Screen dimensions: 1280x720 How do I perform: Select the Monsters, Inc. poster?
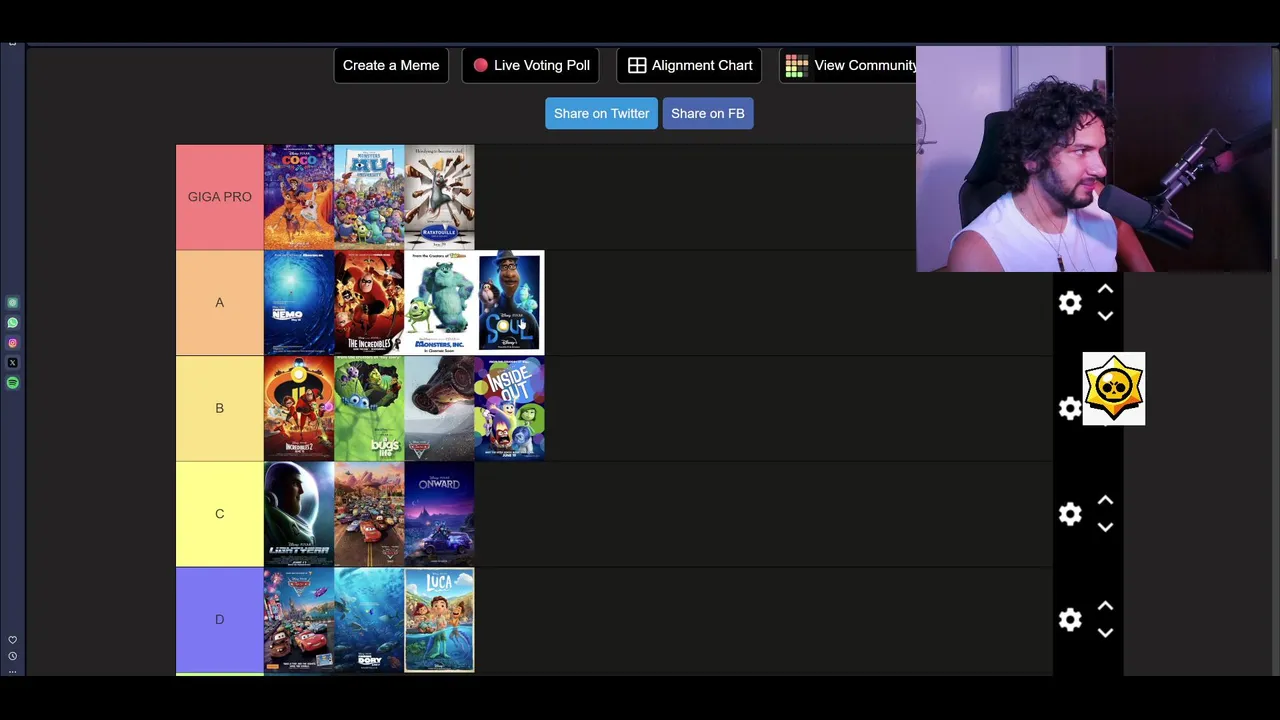[439, 303]
